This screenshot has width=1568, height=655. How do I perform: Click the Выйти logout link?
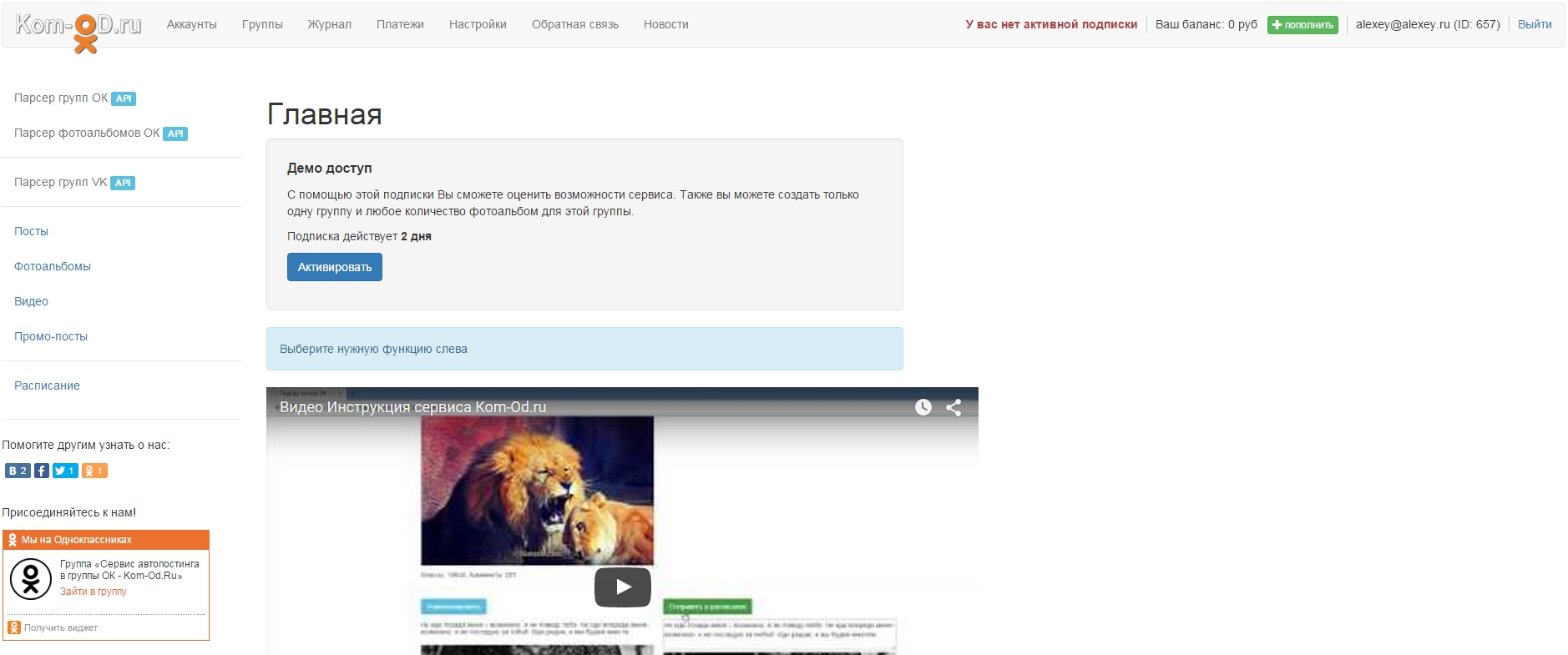pyautogui.click(x=1534, y=24)
